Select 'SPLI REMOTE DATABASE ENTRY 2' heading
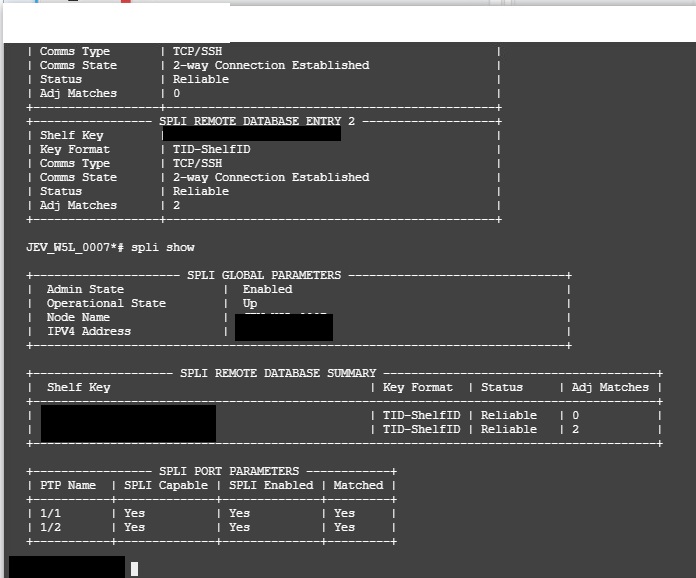Viewport: 696px width, 578px height. click(257, 121)
